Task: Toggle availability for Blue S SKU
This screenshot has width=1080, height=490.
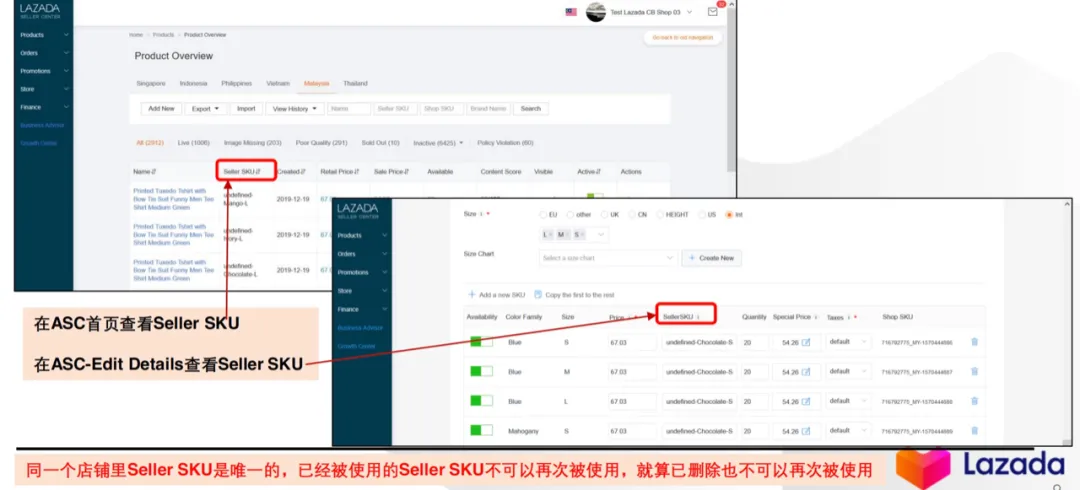Action: point(481,342)
